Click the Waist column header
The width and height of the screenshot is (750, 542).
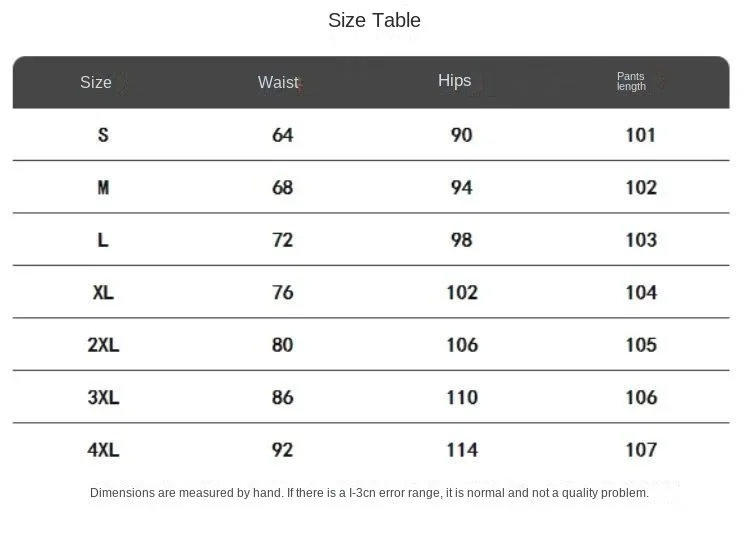(x=278, y=82)
